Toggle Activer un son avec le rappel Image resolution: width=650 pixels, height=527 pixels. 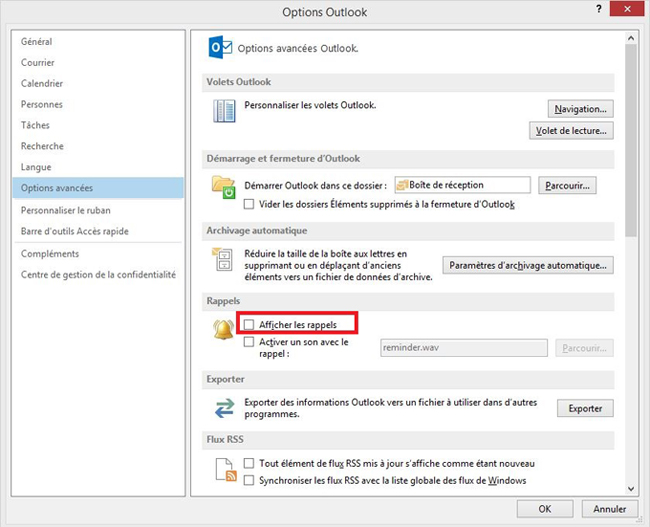coord(249,342)
